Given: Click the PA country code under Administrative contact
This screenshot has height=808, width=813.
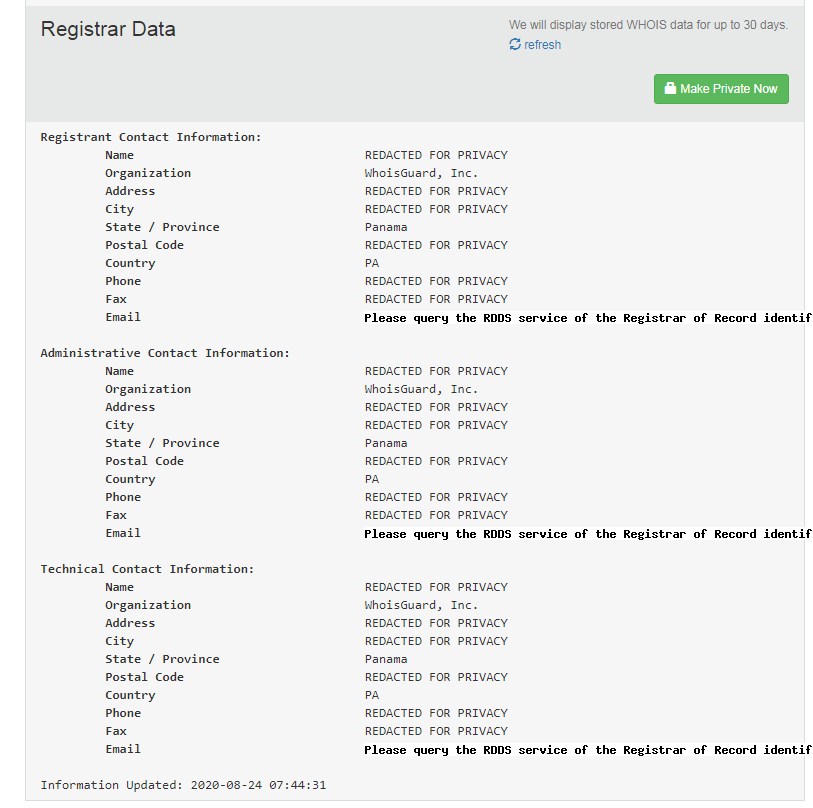Looking at the screenshot, I should (x=372, y=479).
